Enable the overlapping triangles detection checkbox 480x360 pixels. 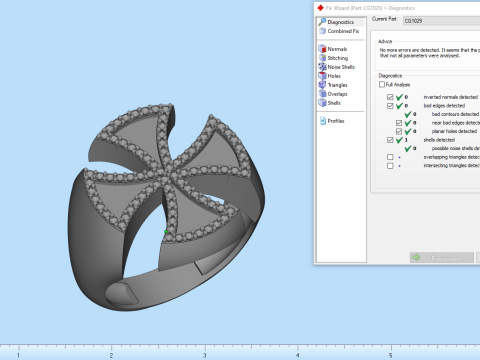(x=390, y=157)
